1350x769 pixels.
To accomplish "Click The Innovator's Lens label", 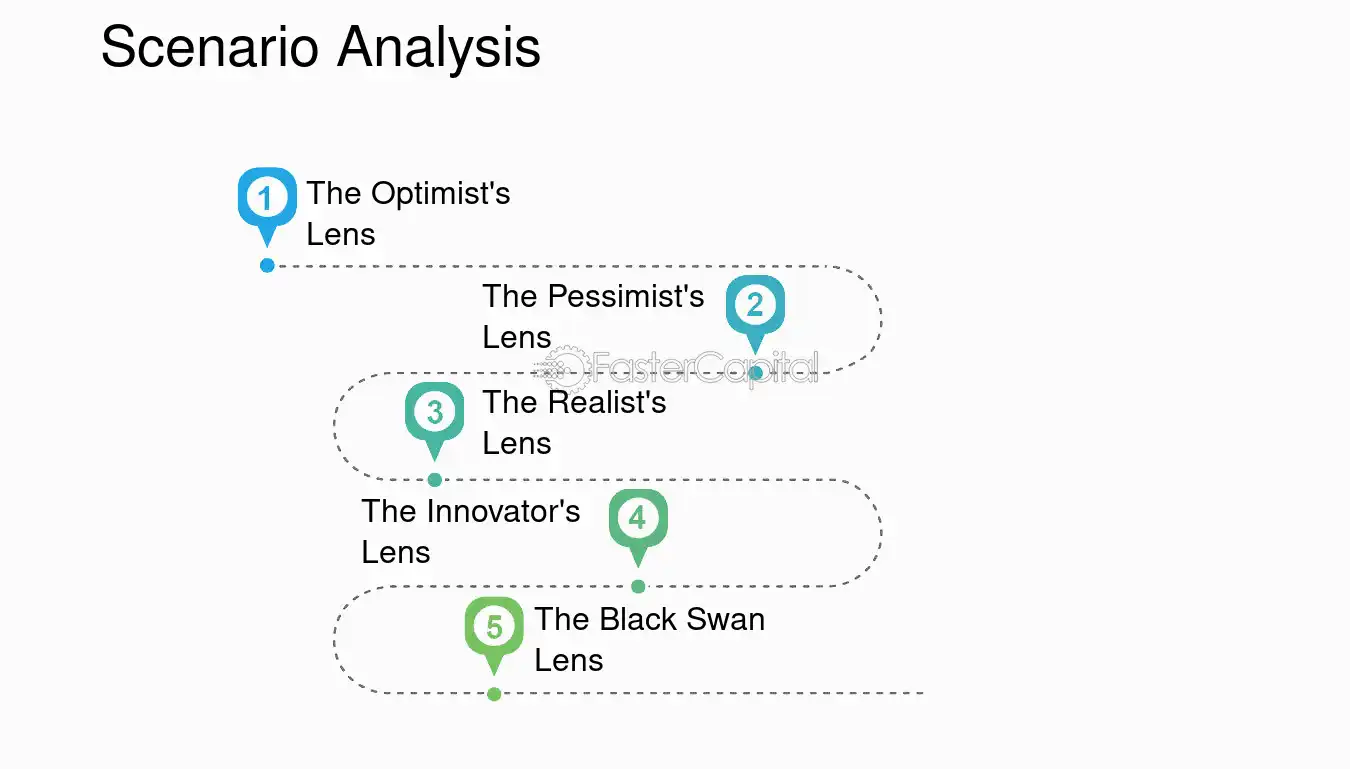I will click(x=471, y=531).
